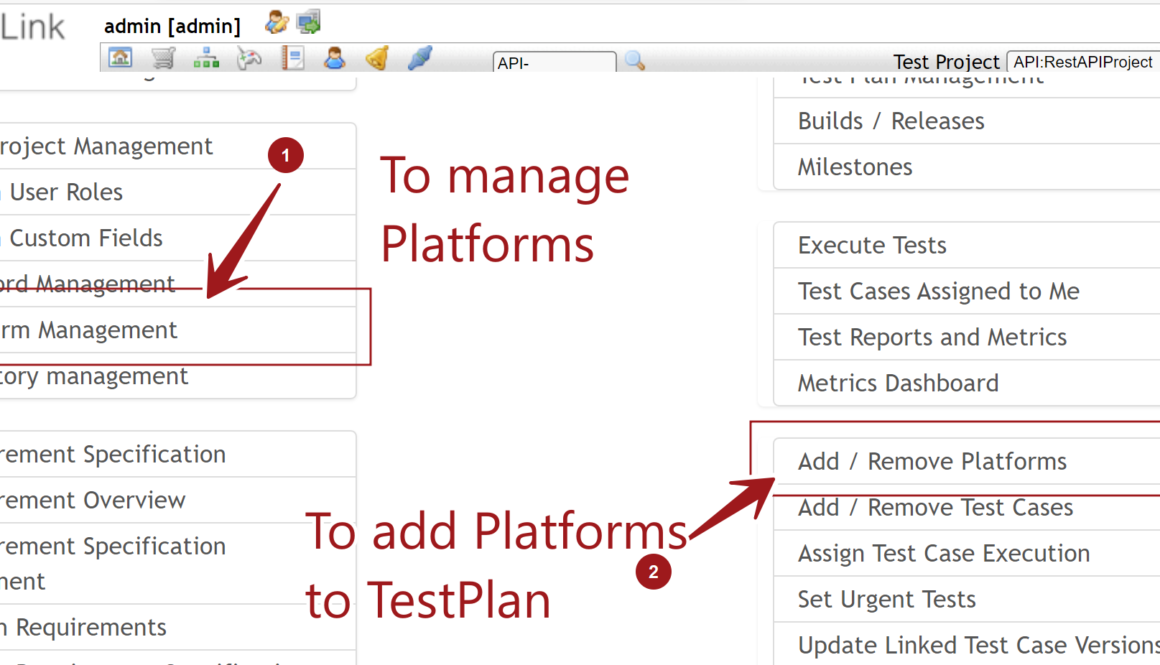Open Assign Test Case Execution
Image resolution: width=1160 pixels, height=665 pixels.
[943, 553]
